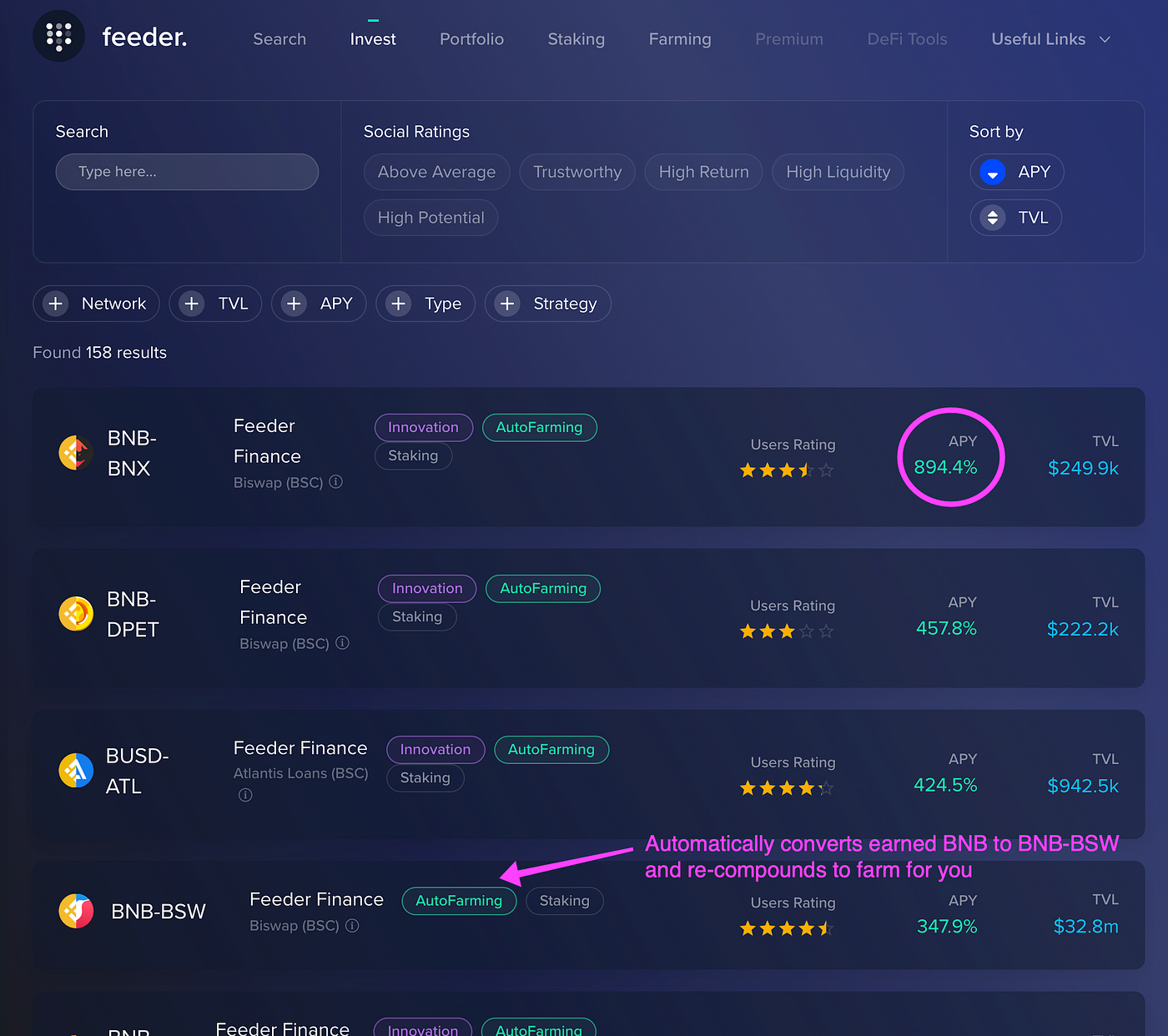
Task: Click the $942.5k TVL value
Action: pos(1083,786)
